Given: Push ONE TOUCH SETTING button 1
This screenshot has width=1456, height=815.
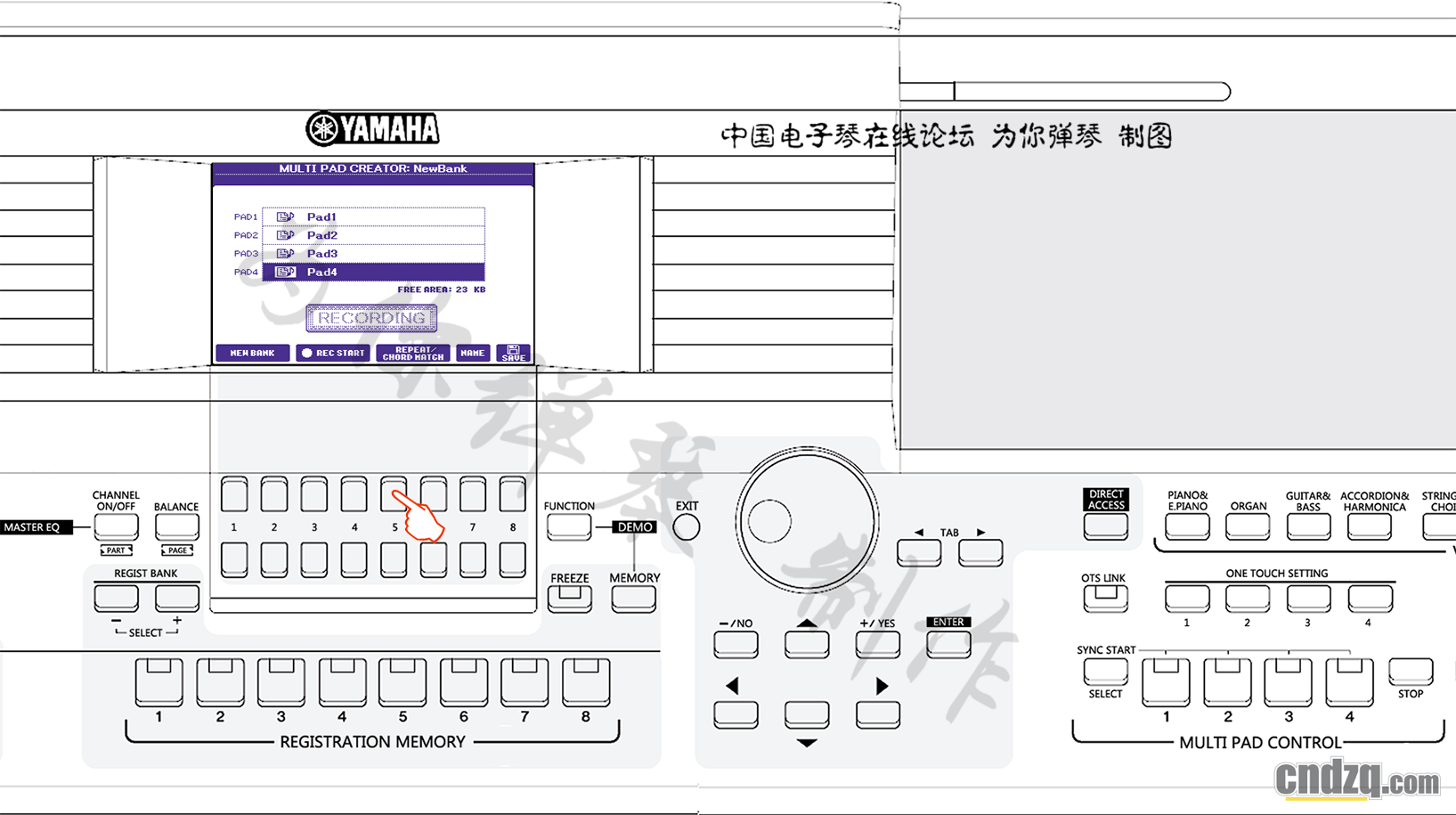Looking at the screenshot, I should click(x=1187, y=599).
